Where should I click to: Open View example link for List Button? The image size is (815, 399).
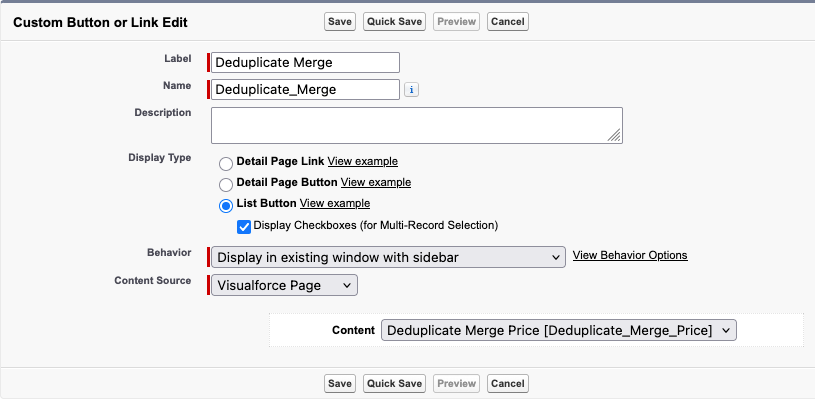tap(335, 203)
